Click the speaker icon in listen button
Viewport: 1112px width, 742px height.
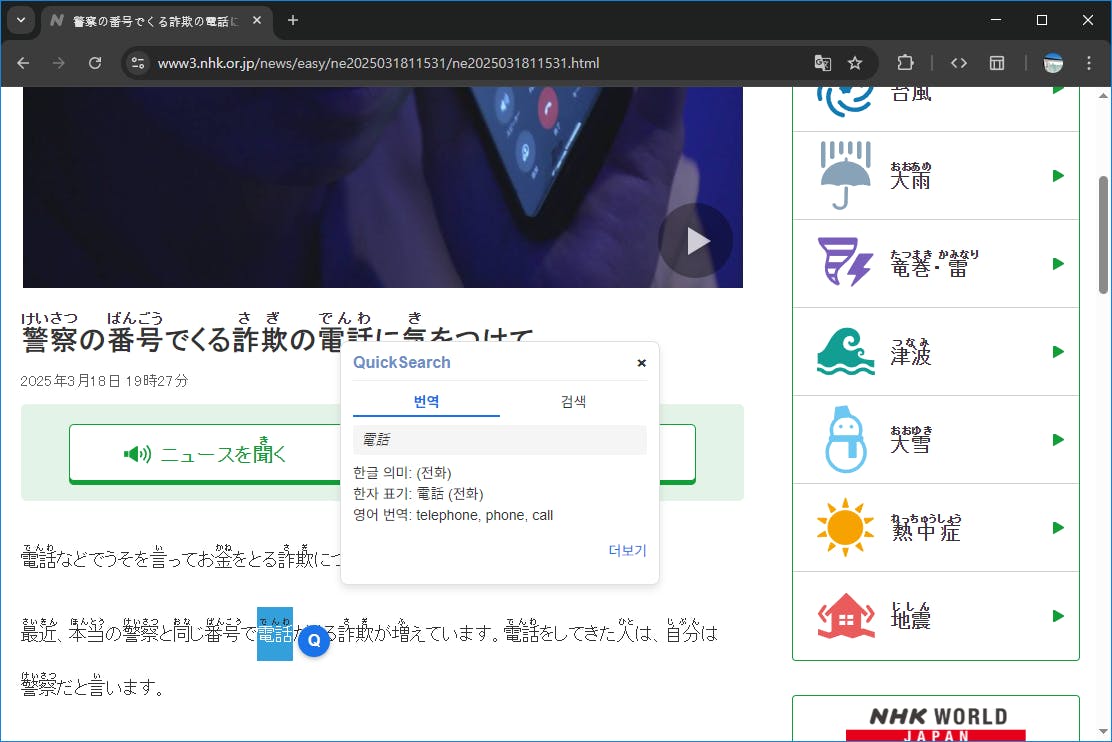coord(138,454)
